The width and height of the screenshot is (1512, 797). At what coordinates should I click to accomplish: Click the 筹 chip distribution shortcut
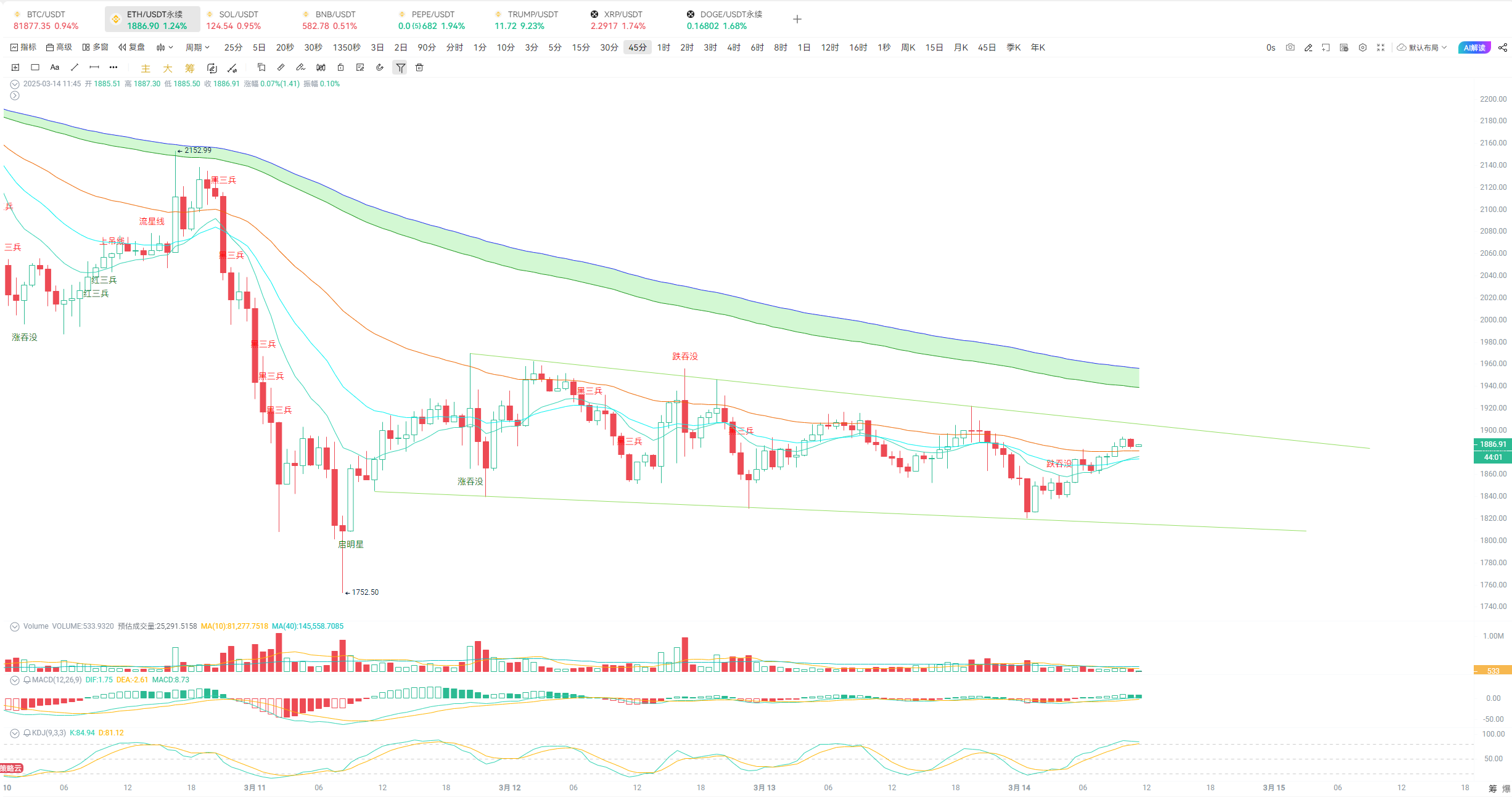(x=190, y=68)
